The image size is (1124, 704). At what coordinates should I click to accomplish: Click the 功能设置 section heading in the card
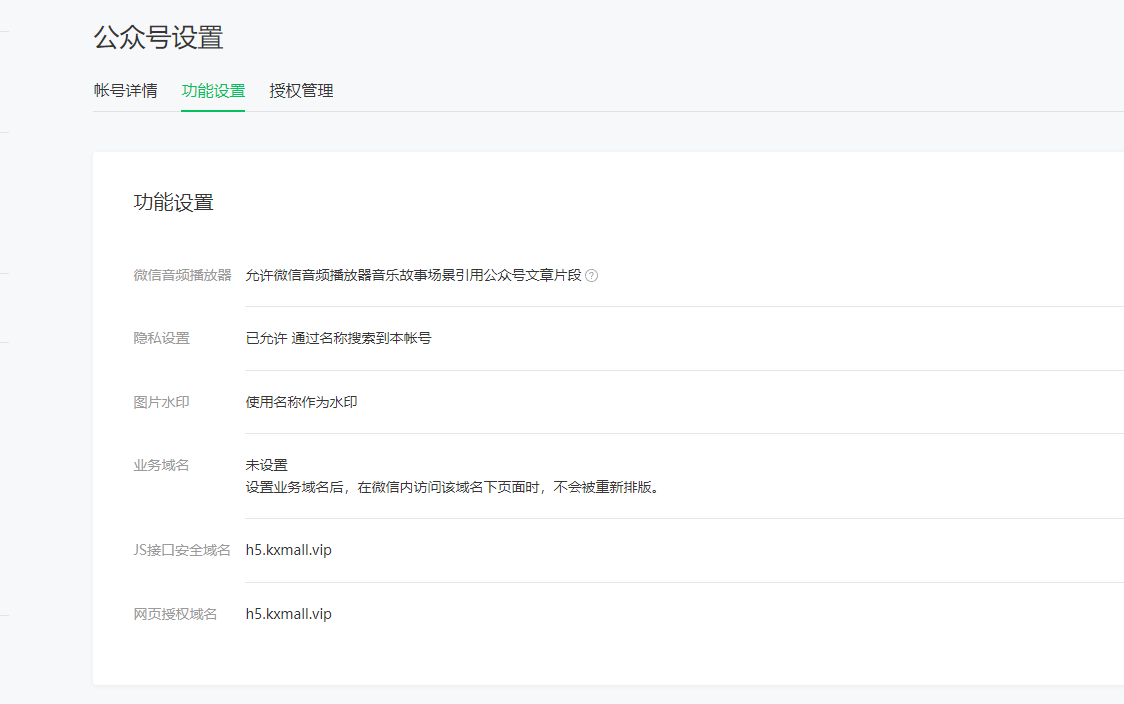click(174, 202)
